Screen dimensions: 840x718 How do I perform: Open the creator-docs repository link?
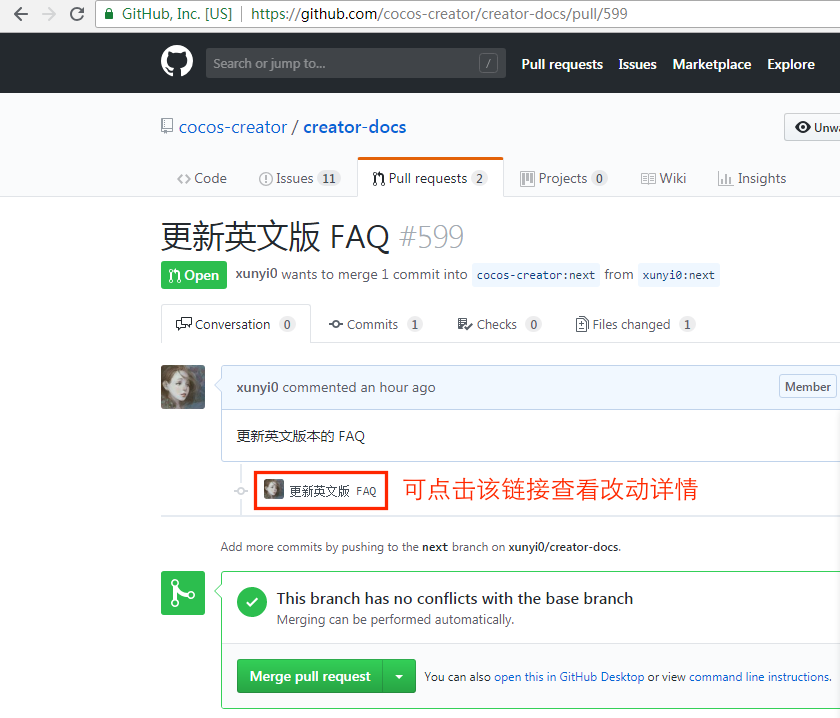point(355,127)
